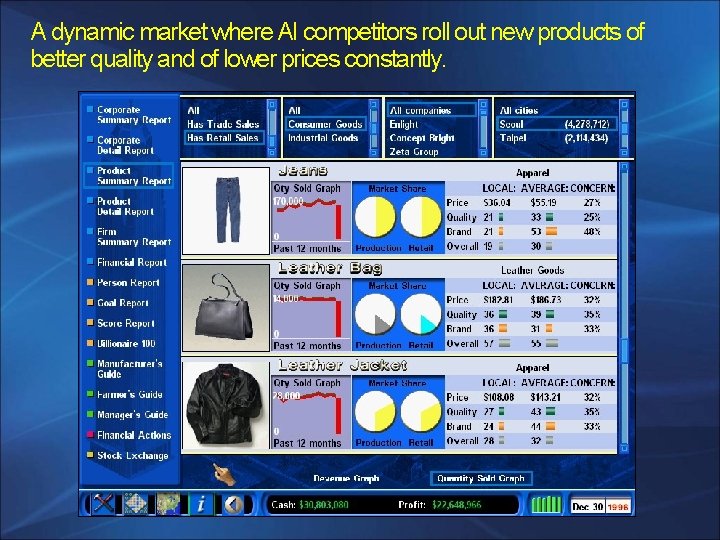The image size is (720, 540).
Task: Select 'All' in the sales type filter
Action: tap(193, 111)
